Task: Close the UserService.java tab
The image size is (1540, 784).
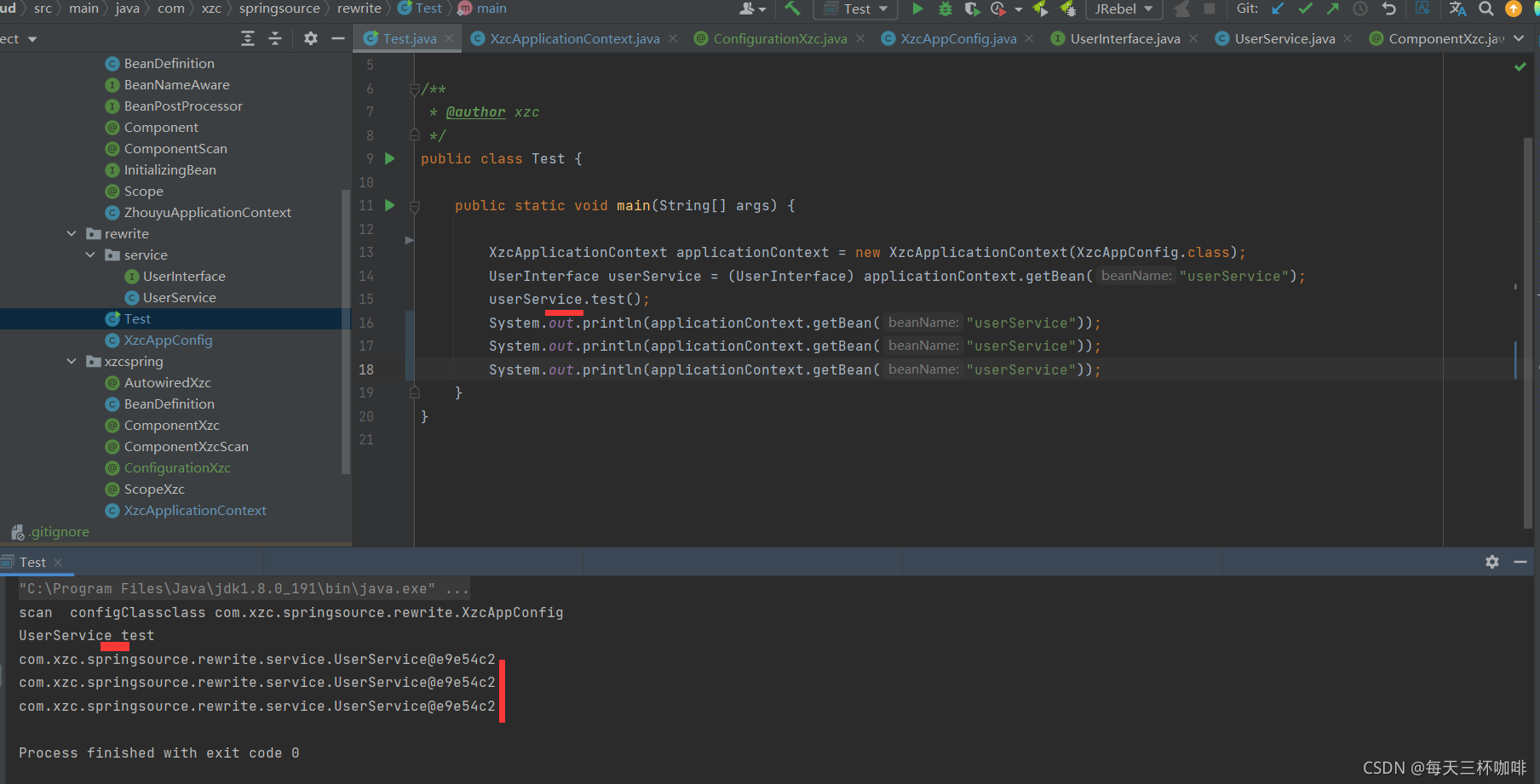Action: 1347,38
